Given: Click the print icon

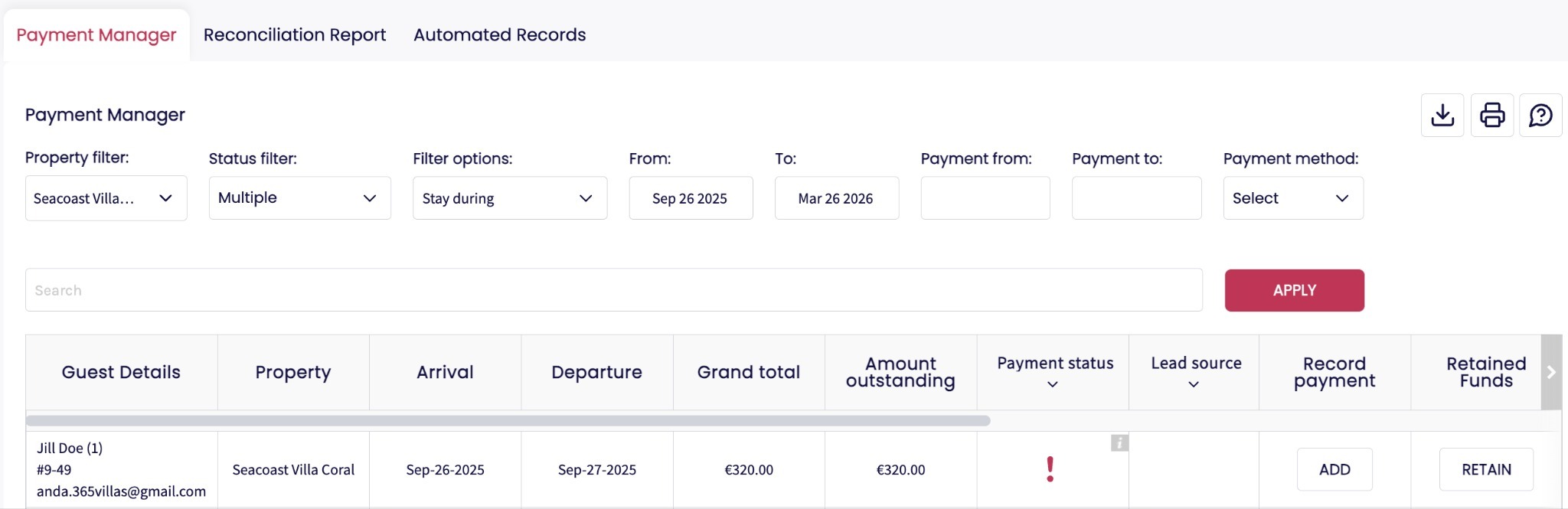Looking at the screenshot, I should click(x=1491, y=116).
